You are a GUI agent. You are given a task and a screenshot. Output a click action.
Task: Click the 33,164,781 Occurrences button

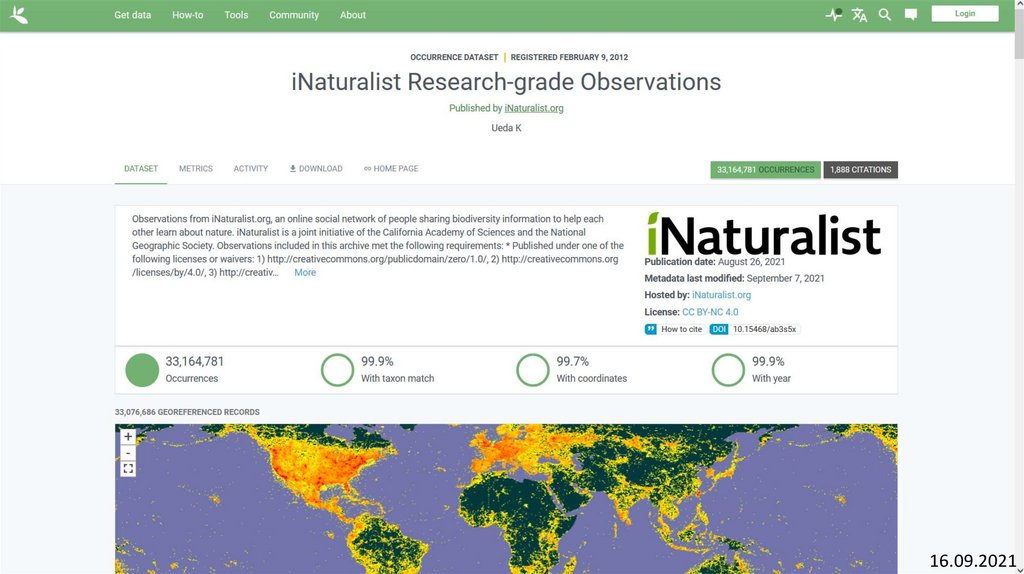tap(765, 170)
